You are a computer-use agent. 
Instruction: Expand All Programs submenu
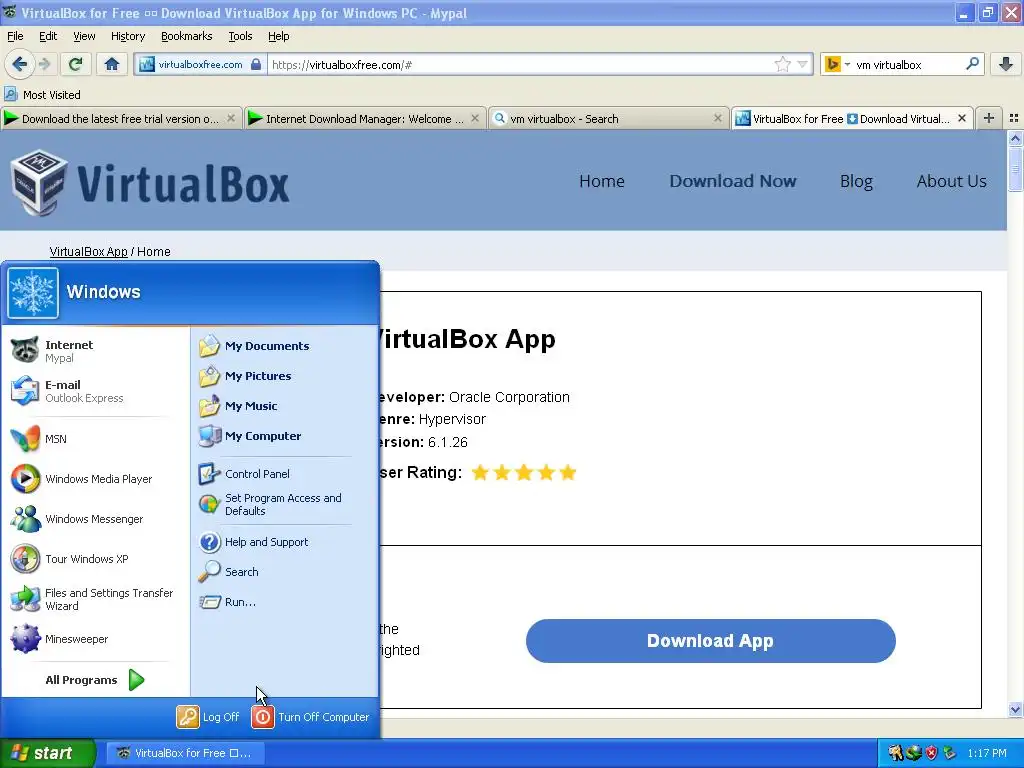(95, 680)
